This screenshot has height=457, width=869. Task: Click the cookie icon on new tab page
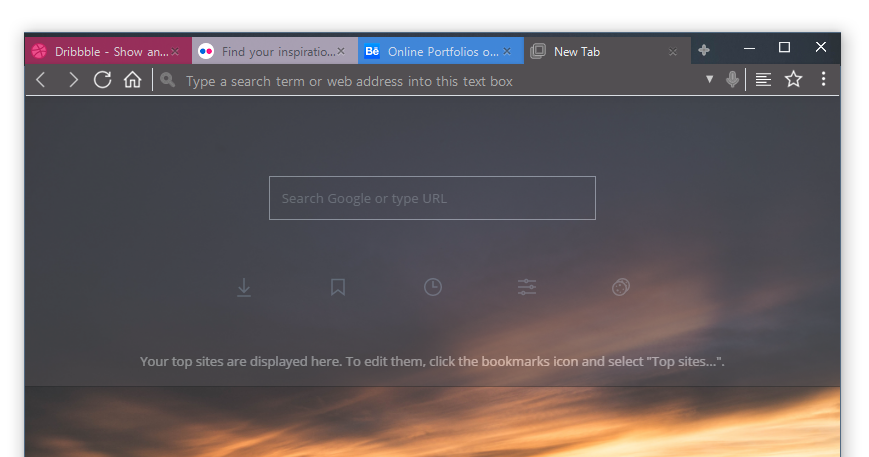(621, 287)
